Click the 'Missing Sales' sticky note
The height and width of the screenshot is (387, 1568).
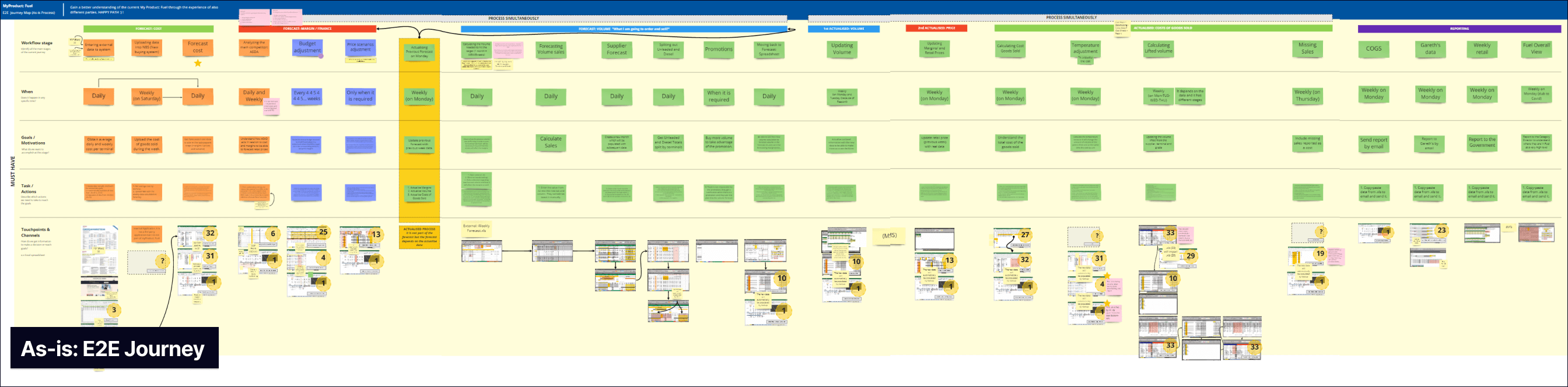1307,48
